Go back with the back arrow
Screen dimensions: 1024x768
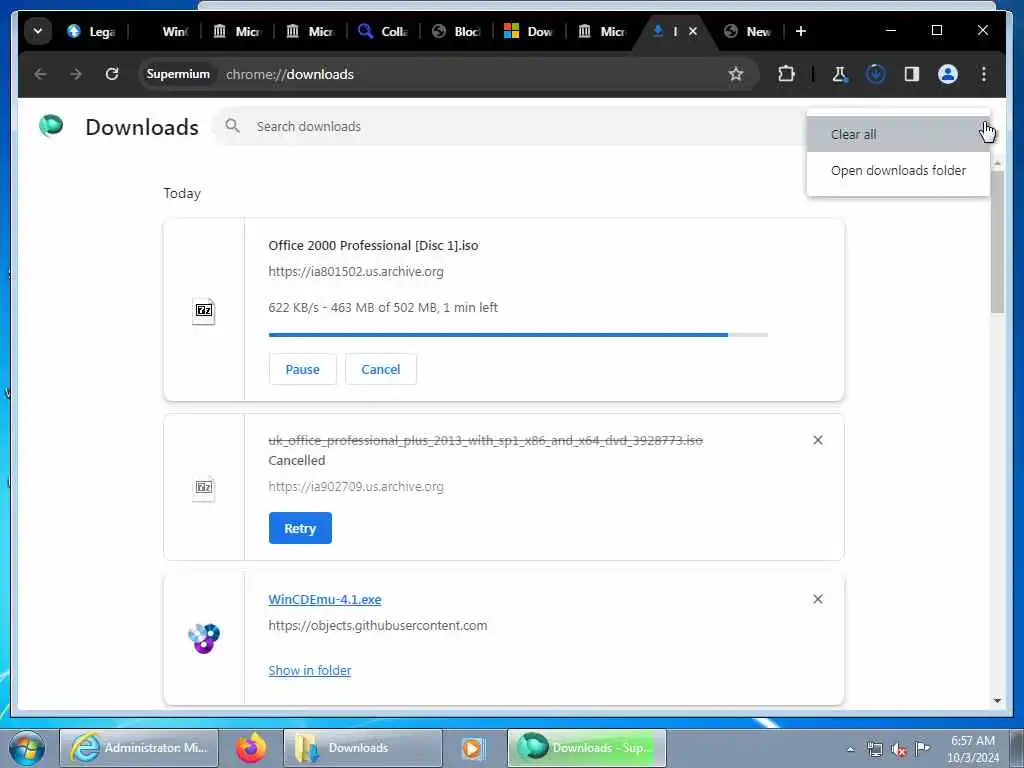click(40, 74)
